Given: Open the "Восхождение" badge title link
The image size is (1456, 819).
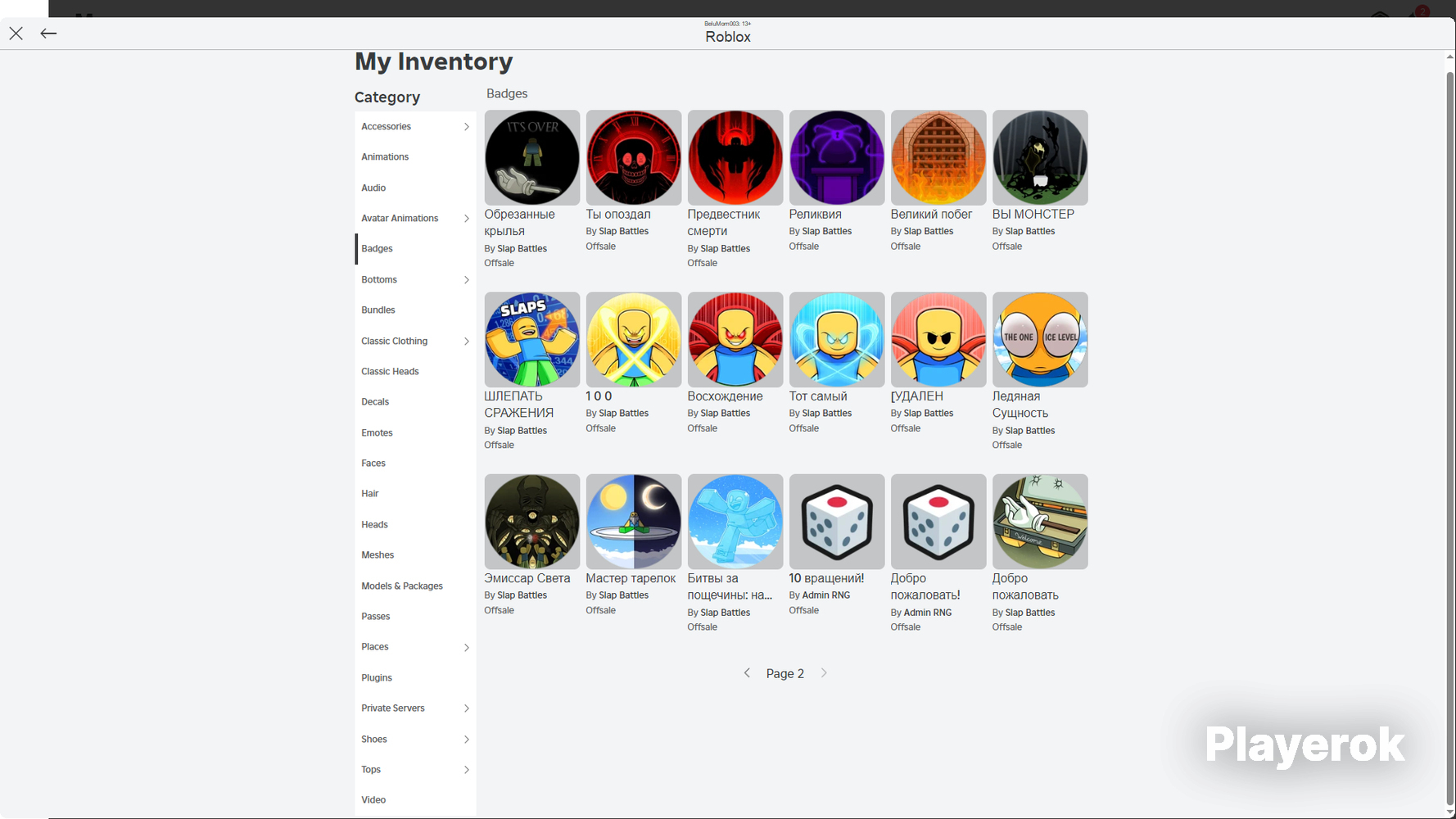Looking at the screenshot, I should coord(726,396).
